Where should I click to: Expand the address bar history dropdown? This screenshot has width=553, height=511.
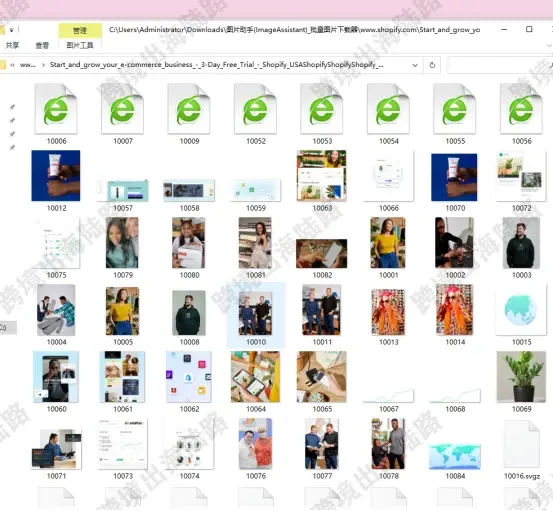(x=415, y=65)
